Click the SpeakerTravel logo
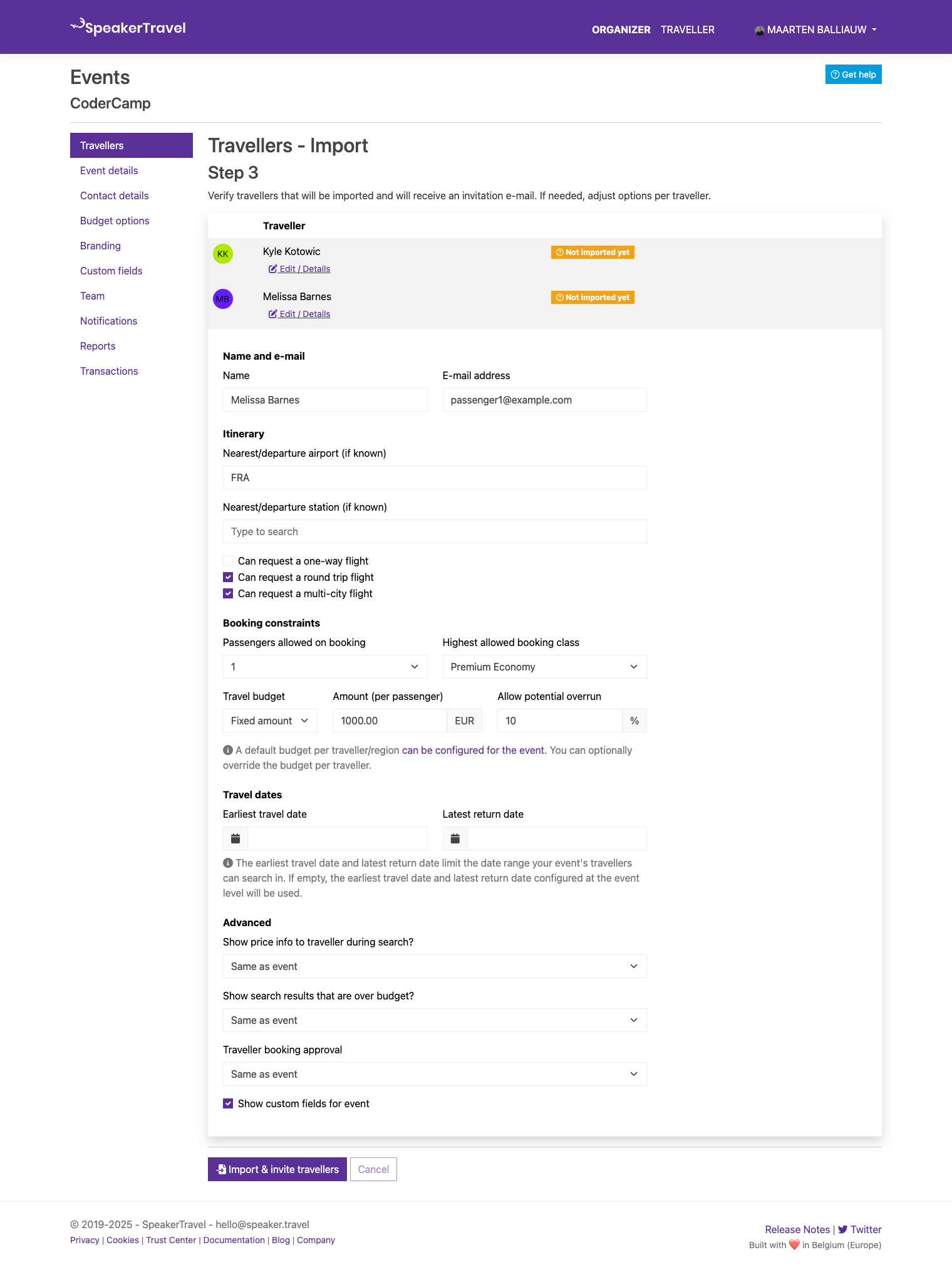This screenshot has height=1267, width=952. pyautogui.click(x=128, y=28)
